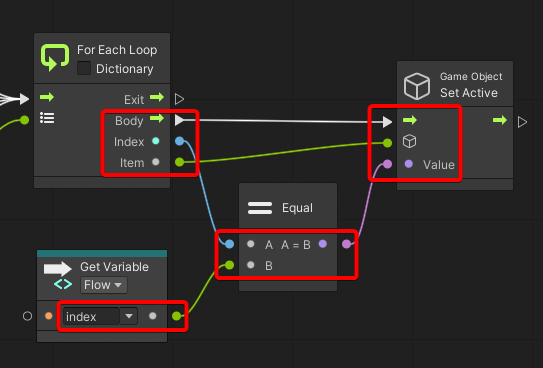Toggle the Dictionary checkbox

(x=84, y=68)
